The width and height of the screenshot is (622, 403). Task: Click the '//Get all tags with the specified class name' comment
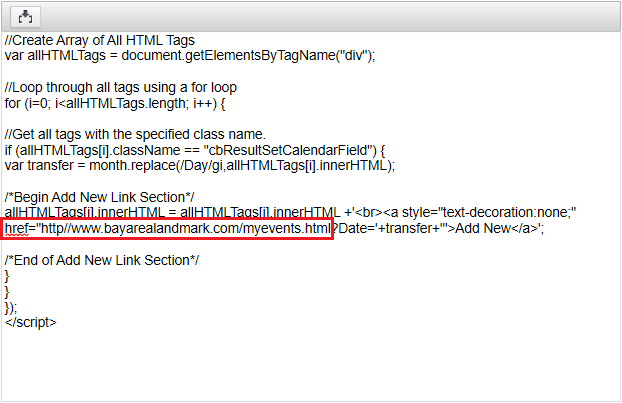click(135, 134)
